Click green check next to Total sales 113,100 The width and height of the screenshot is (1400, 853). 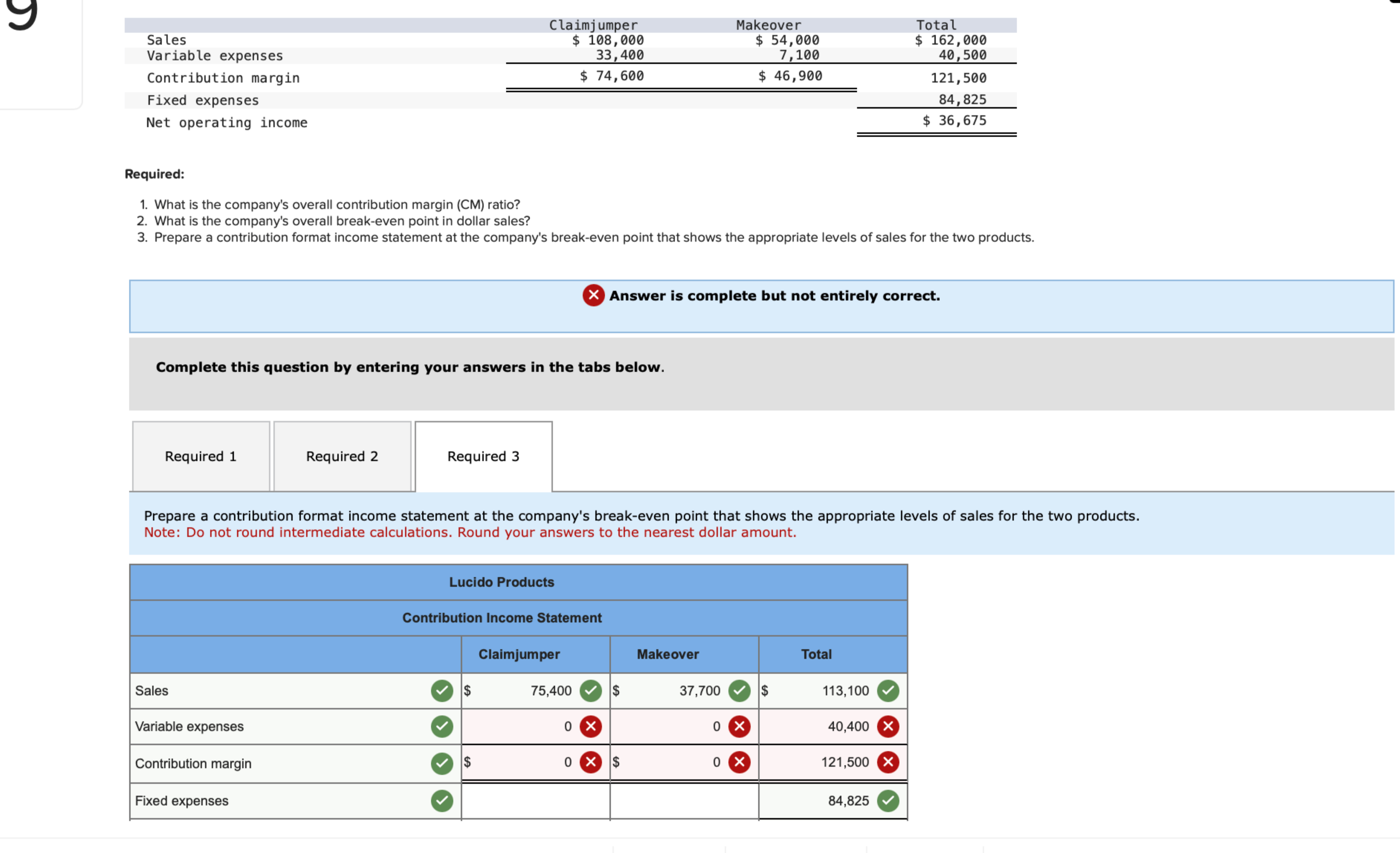(888, 691)
